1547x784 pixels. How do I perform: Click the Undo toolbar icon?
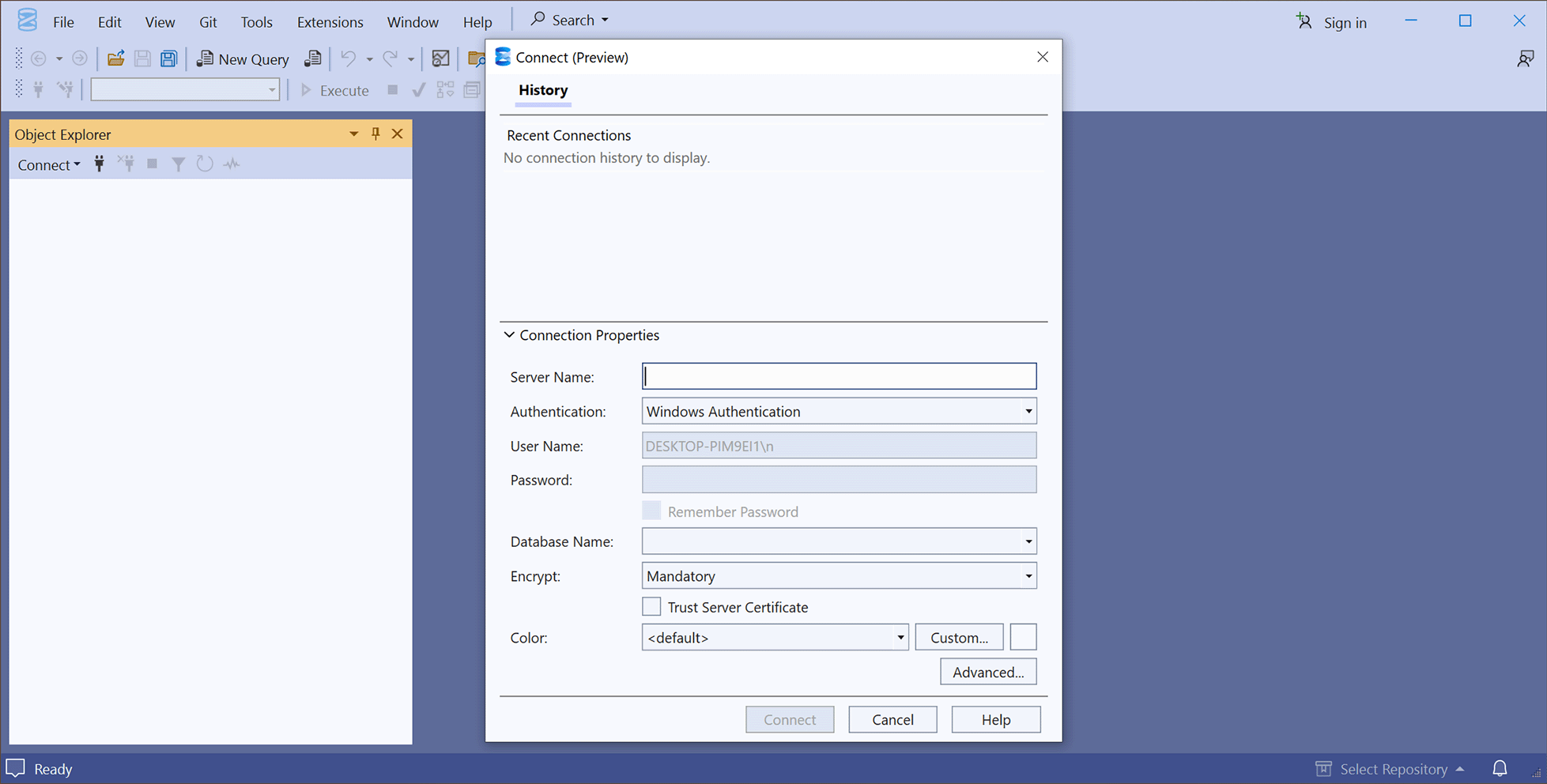pyautogui.click(x=348, y=58)
